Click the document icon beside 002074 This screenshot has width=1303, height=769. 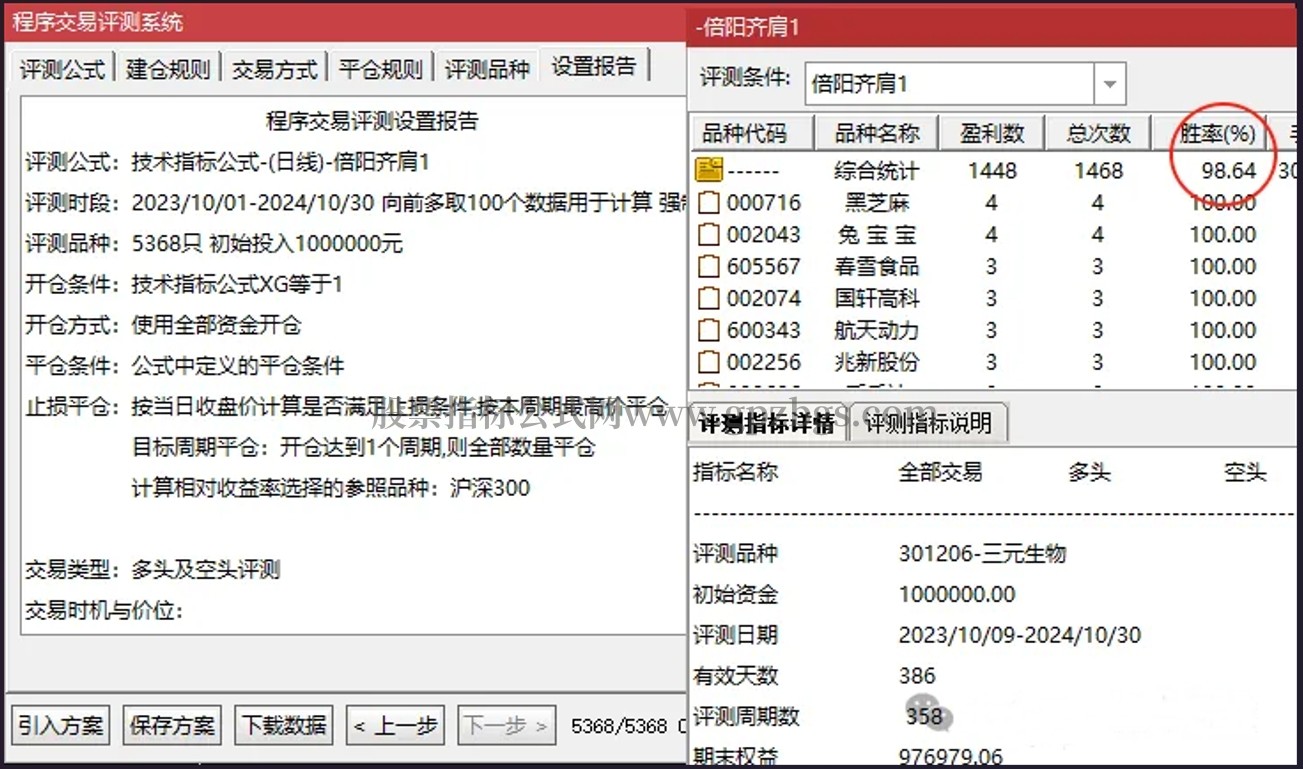pyautogui.click(x=709, y=299)
